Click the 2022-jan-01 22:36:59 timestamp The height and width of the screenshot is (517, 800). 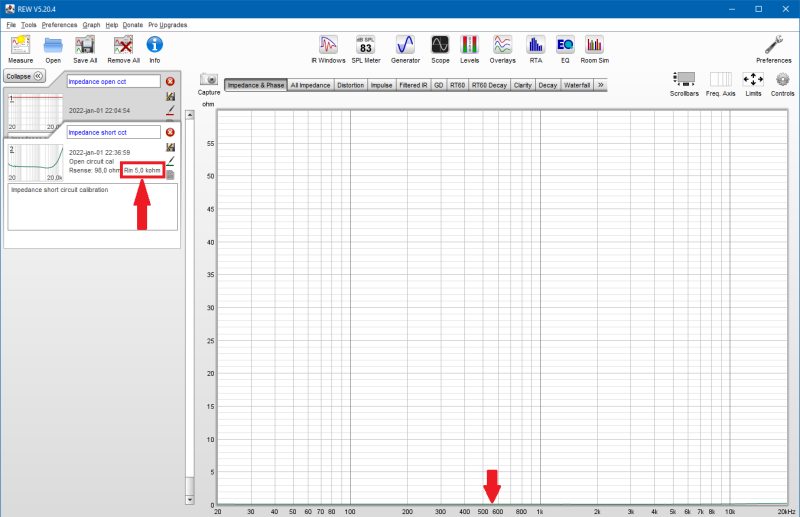[x=99, y=153]
